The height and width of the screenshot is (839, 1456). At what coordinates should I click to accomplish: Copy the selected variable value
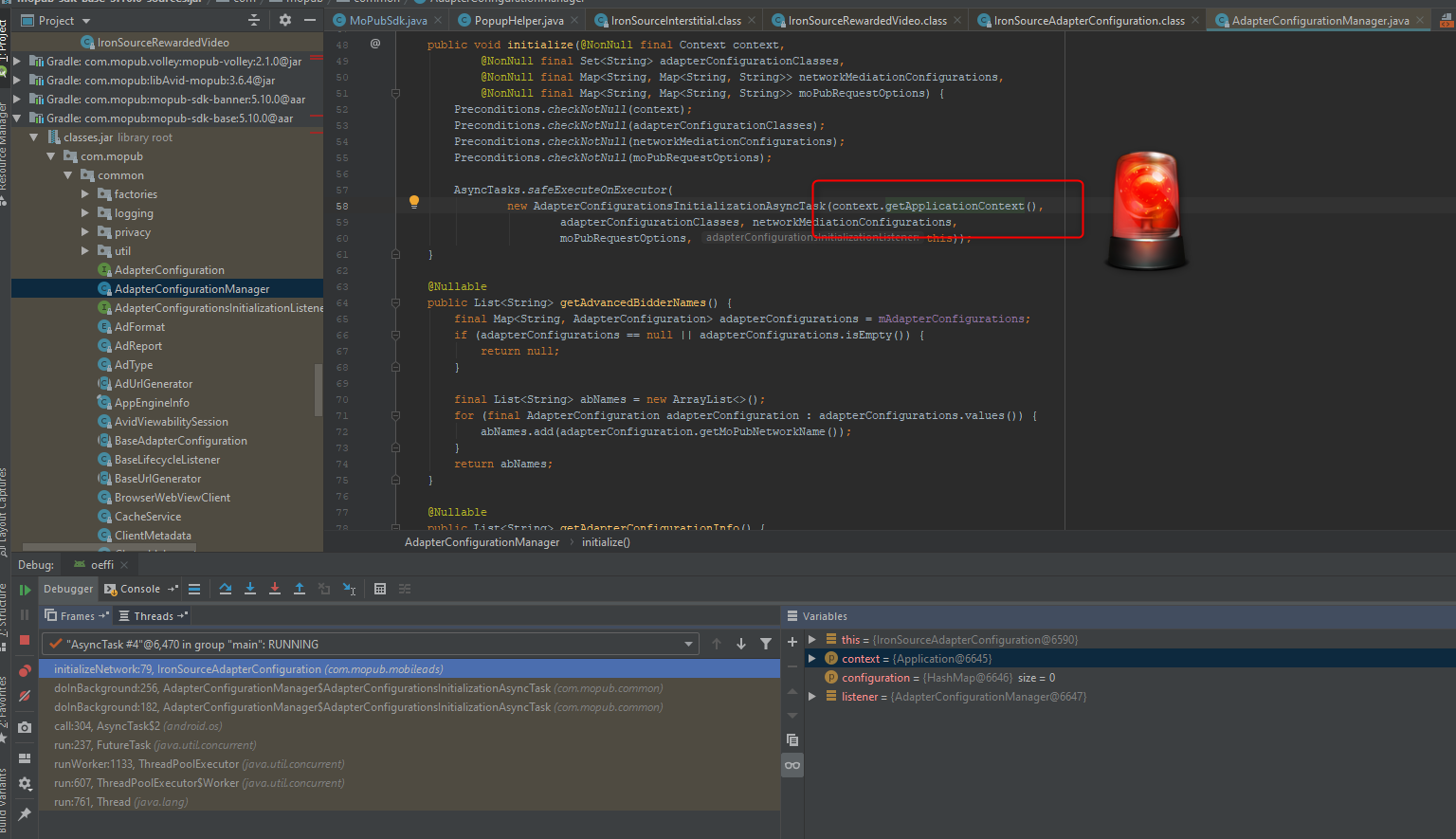tap(792, 739)
